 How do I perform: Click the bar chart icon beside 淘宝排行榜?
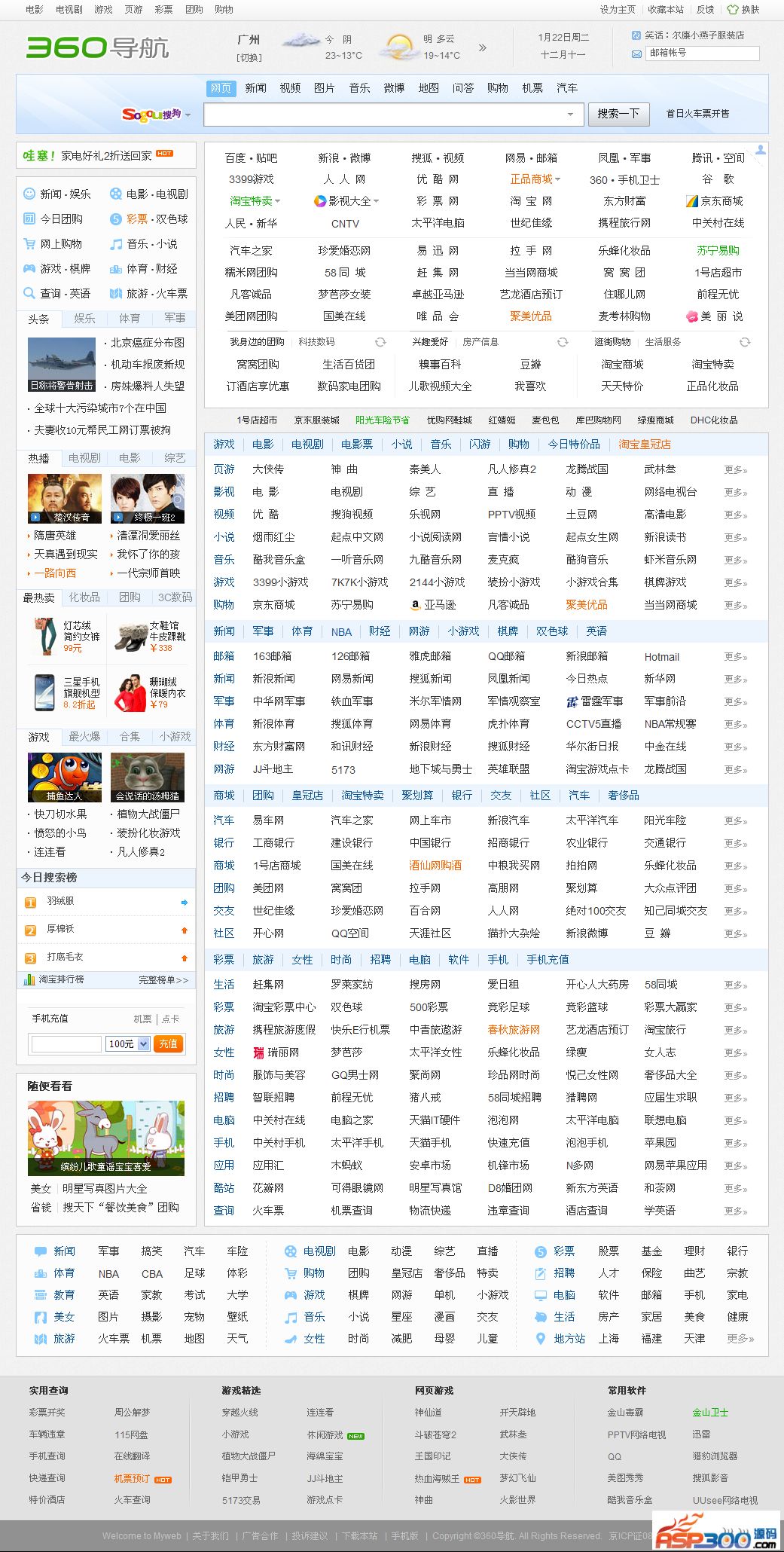(x=29, y=979)
